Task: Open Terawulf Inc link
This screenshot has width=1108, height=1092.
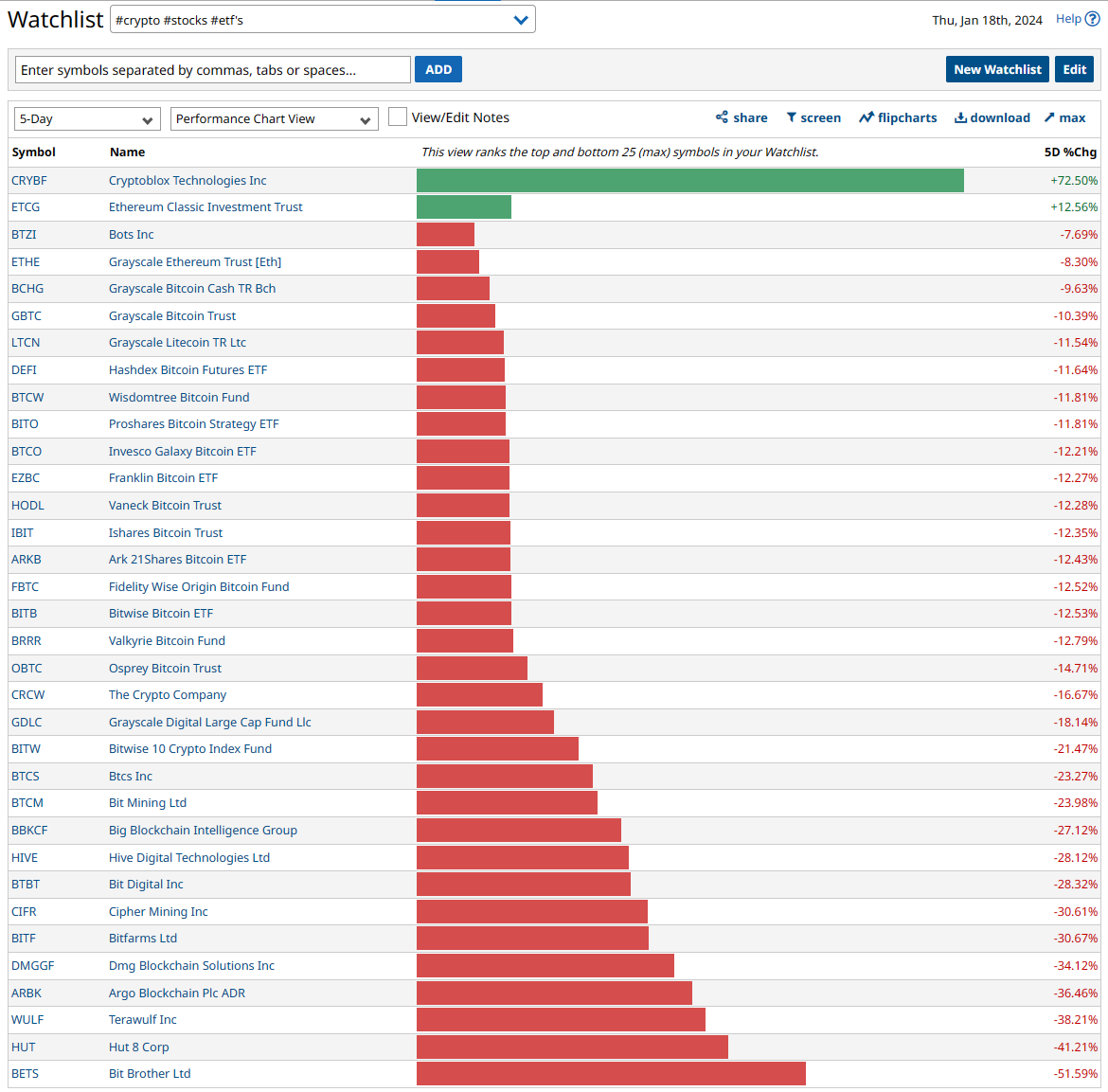Action: pyautogui.click(x=143, y=1020)
